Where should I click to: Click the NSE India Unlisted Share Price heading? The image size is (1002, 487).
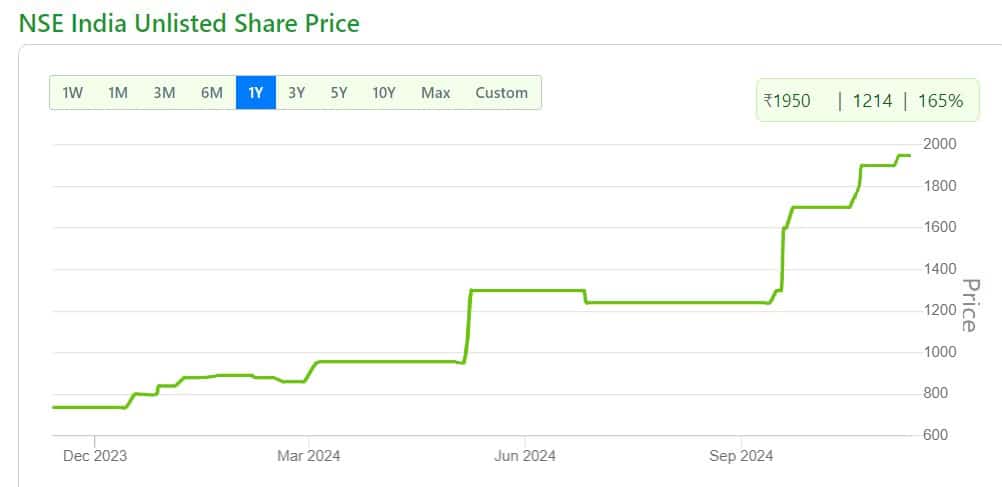click(x=189, y=22)
